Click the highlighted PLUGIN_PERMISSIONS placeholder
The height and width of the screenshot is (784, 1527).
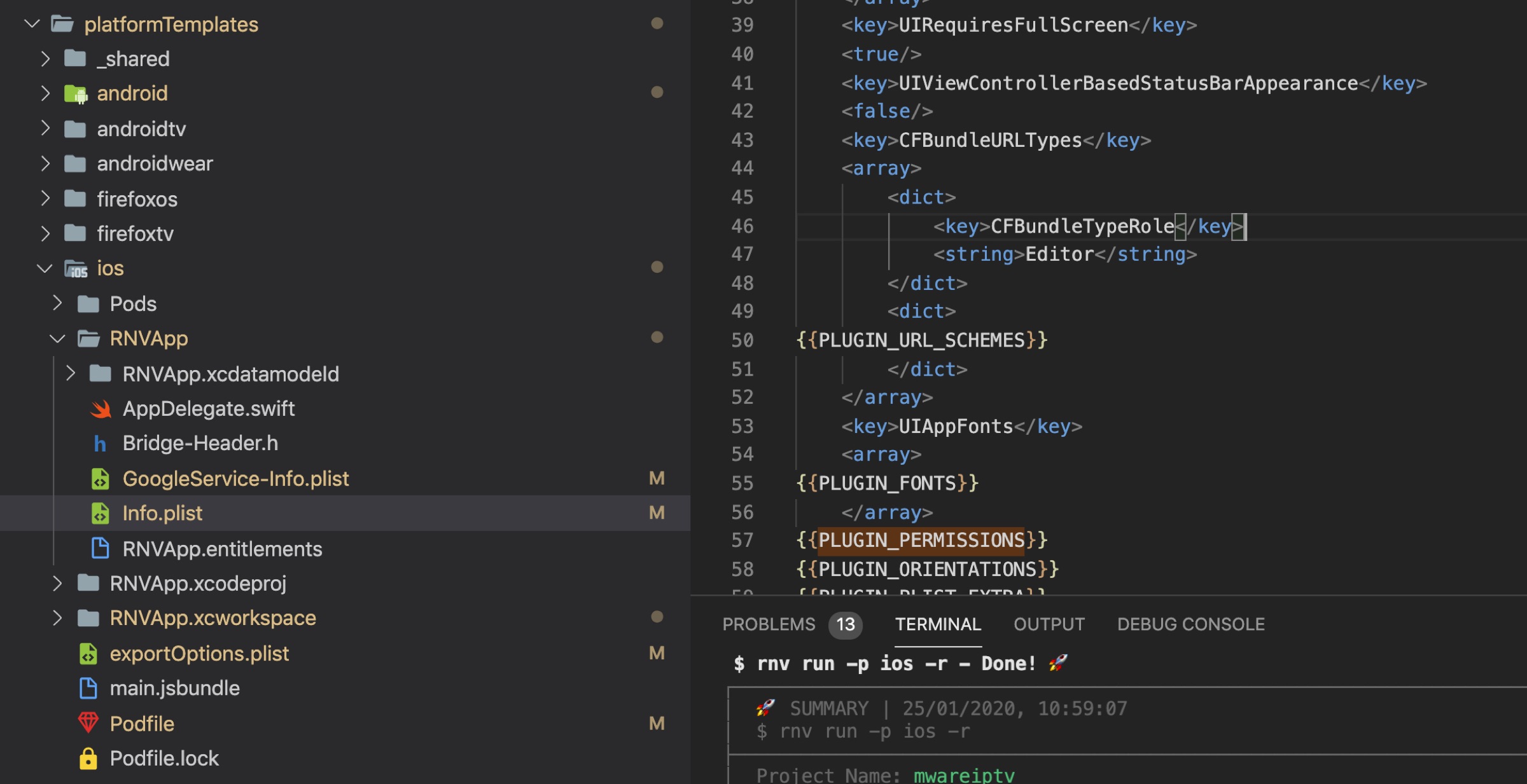[921, 540]
